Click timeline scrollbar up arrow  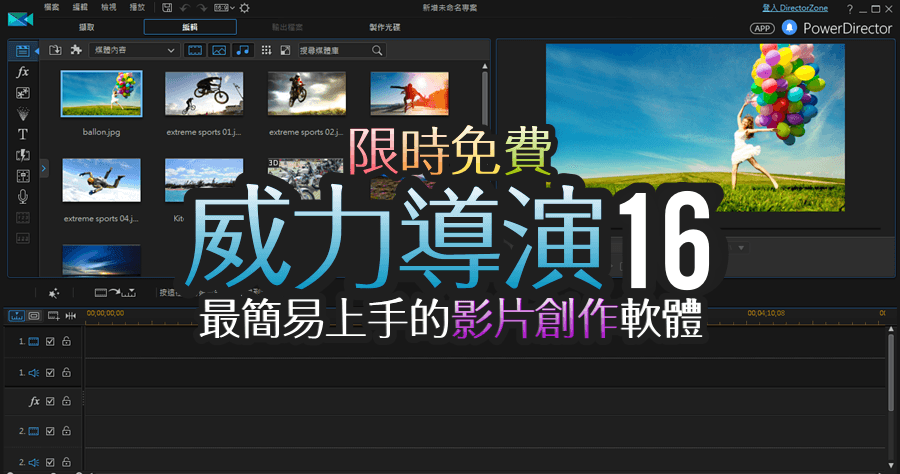coord(891,329)
